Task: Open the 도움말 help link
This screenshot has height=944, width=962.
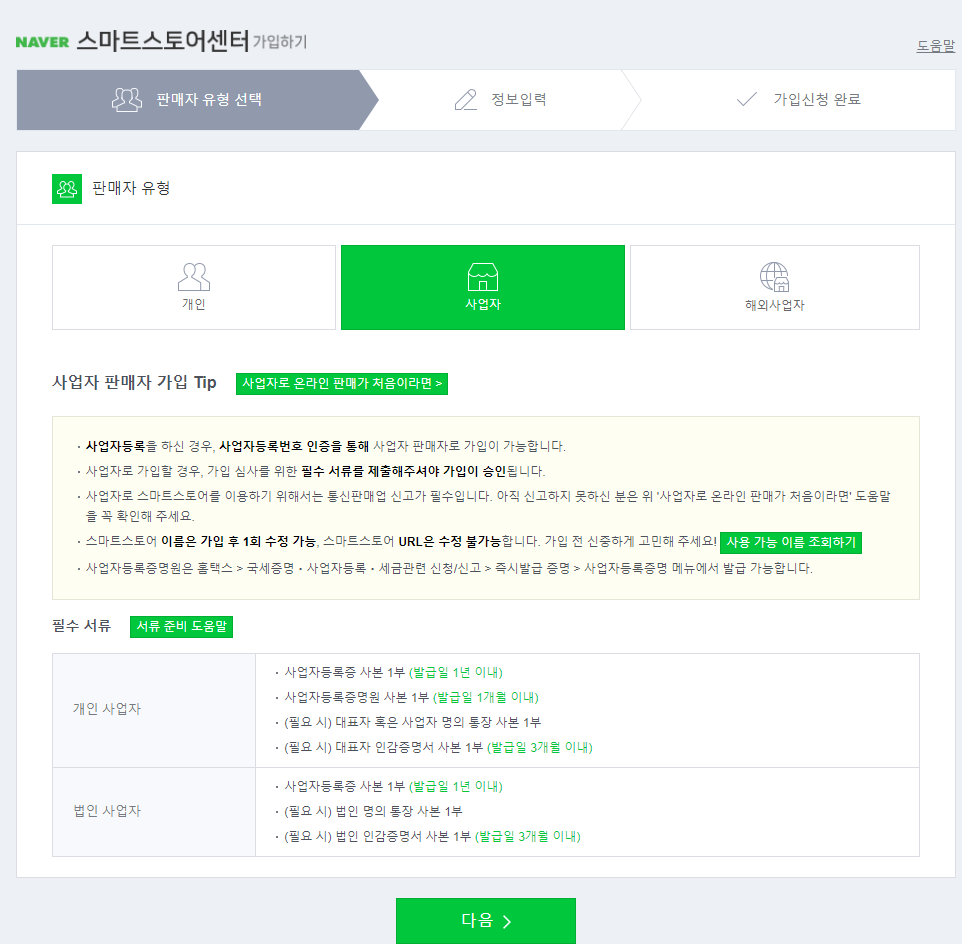Action: [x=936, y=46]
